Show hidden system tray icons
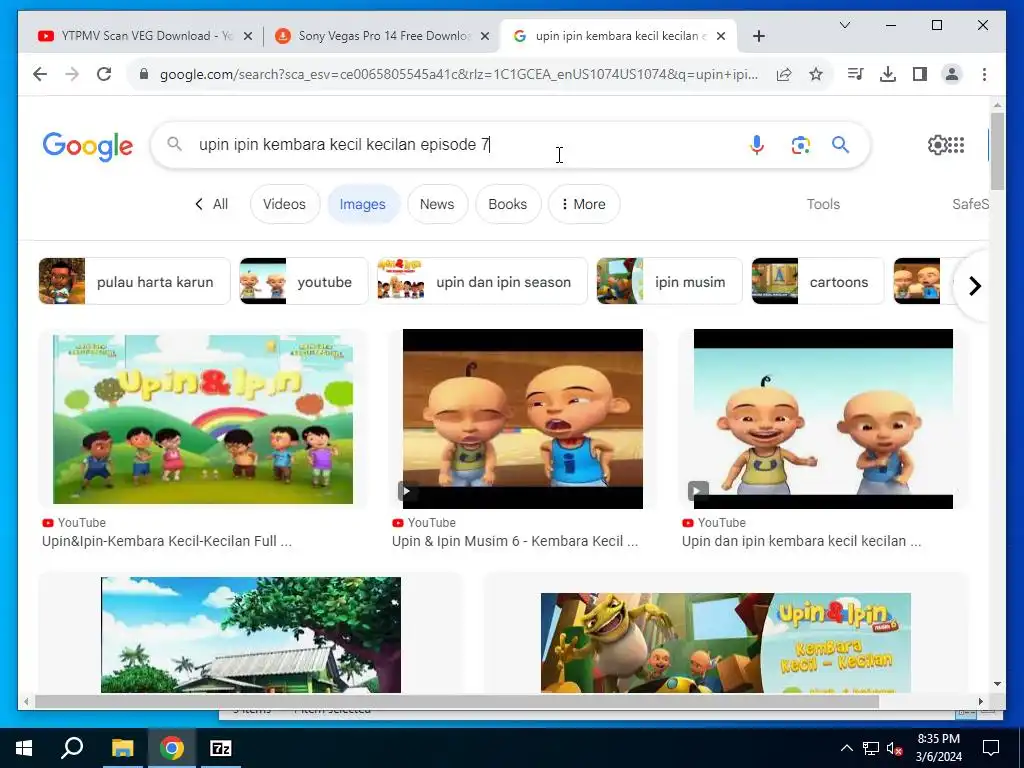The width and height of the screenshot is (1024, 768). click(846, 748)
